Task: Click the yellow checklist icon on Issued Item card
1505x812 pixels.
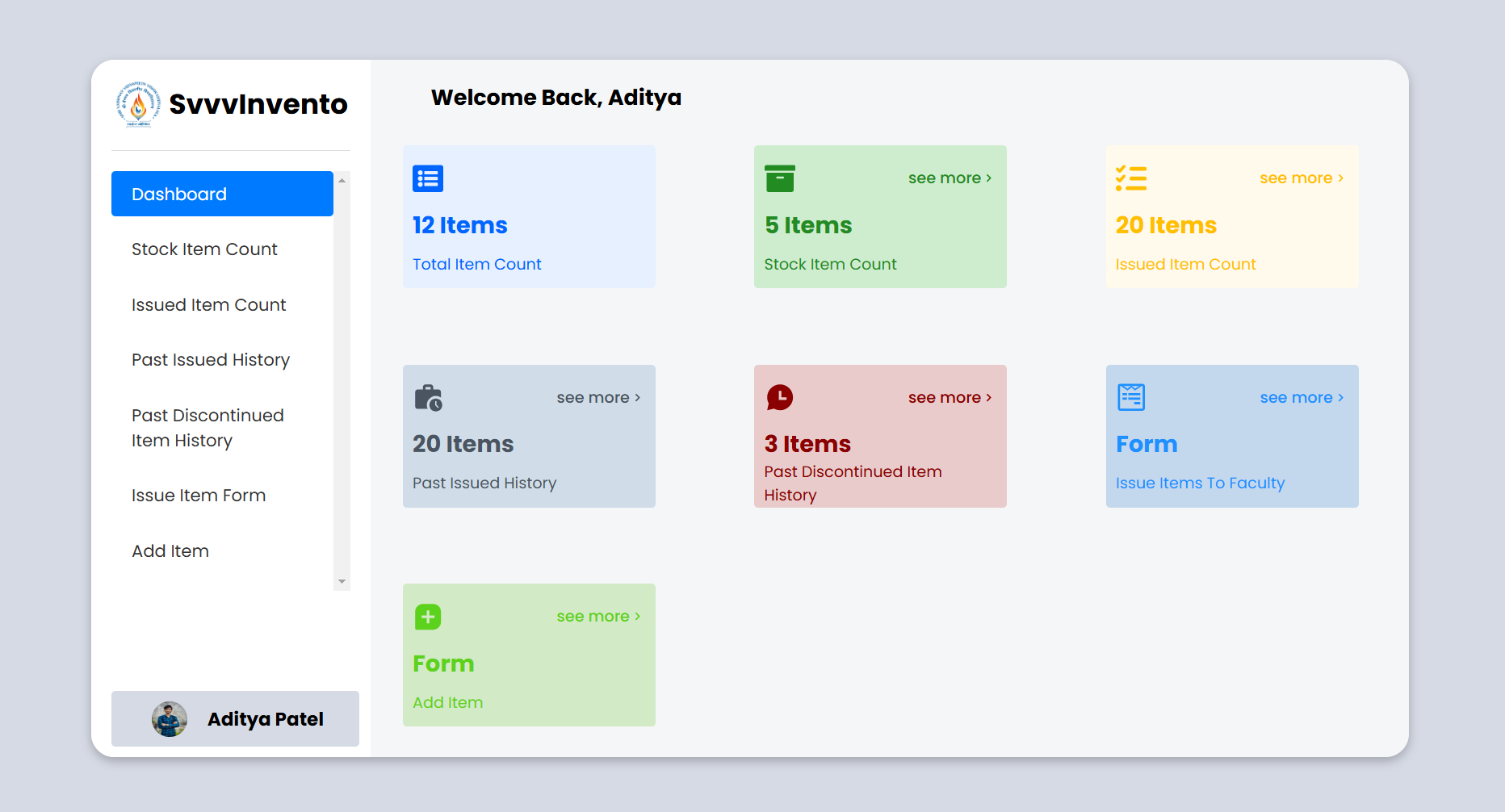Action: coord(1131,178)
